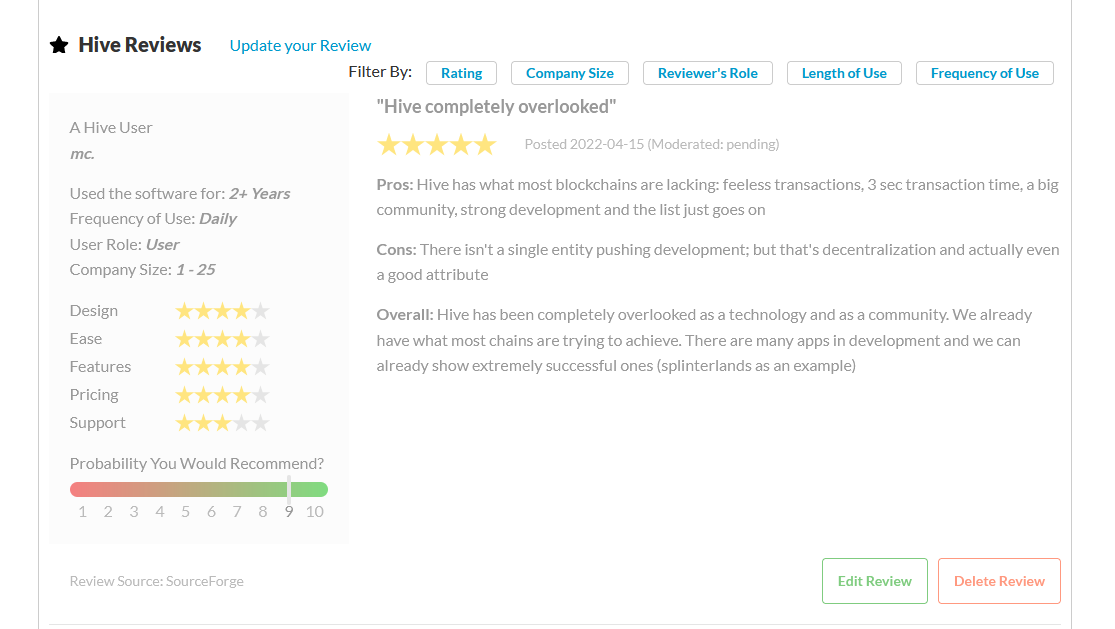Filter reviews by Length of Use
This screenshot has height=629, width=1115.
click(x=844, y=73)
